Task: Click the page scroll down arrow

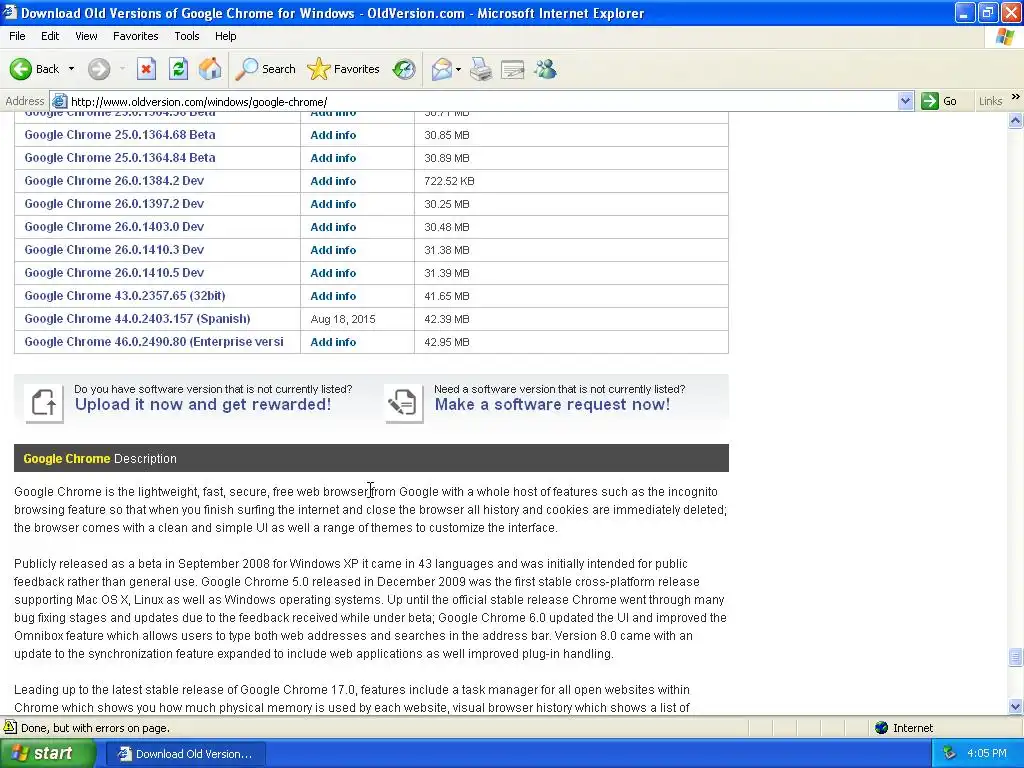Action: tap(1016, 706)
